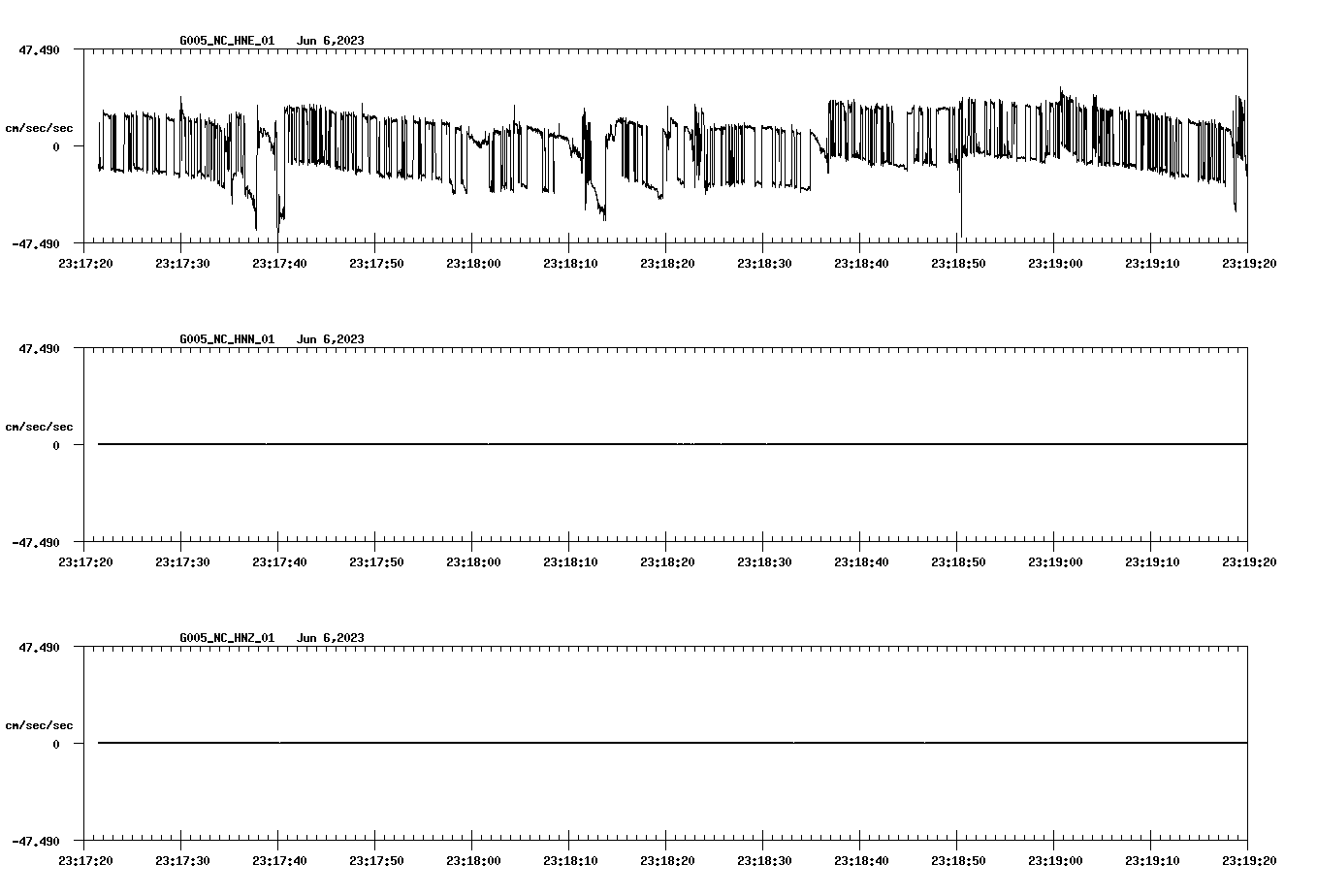Select the Jun 6,2023 date label on top plot

tap(331, 41)
